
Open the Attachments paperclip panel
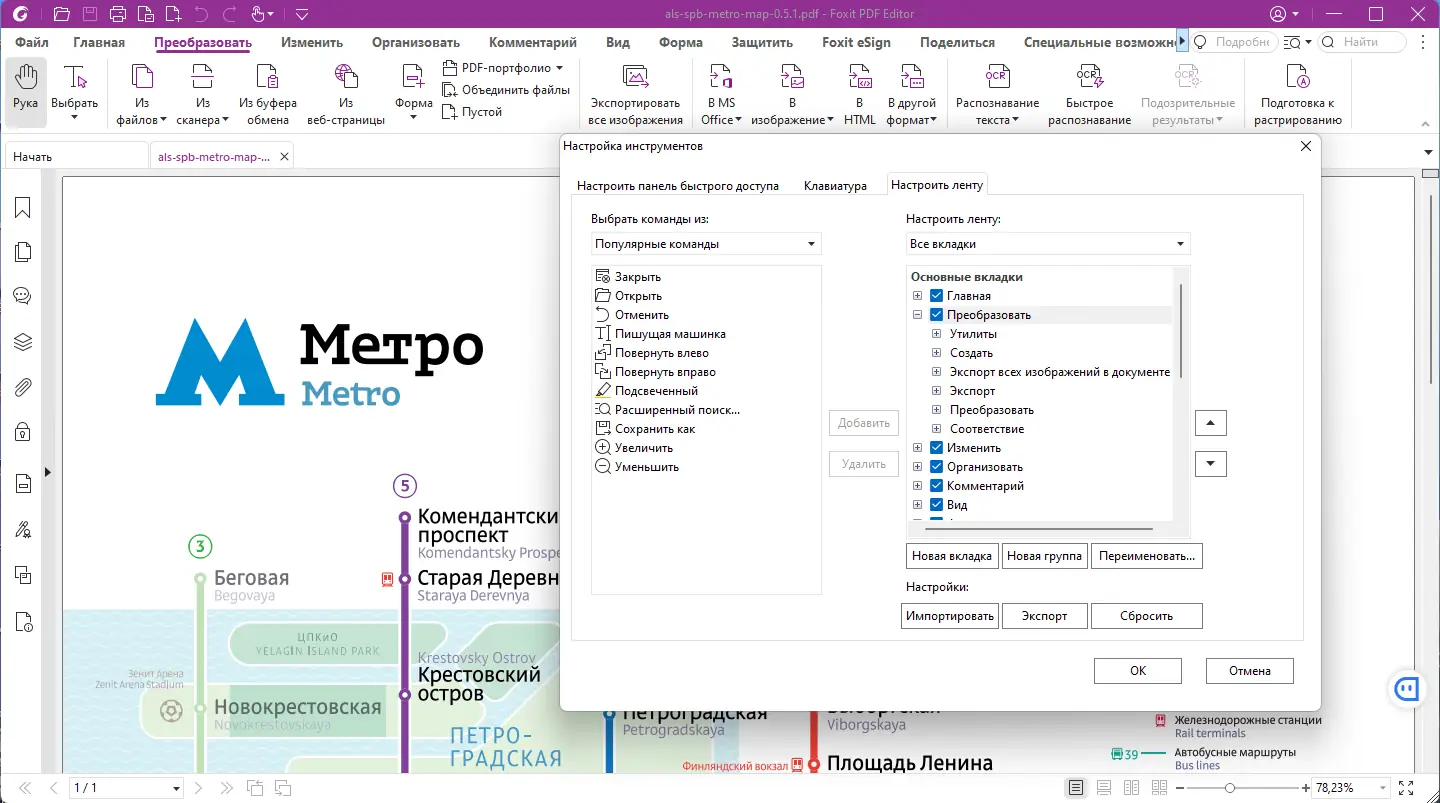[x=22, y=387]
